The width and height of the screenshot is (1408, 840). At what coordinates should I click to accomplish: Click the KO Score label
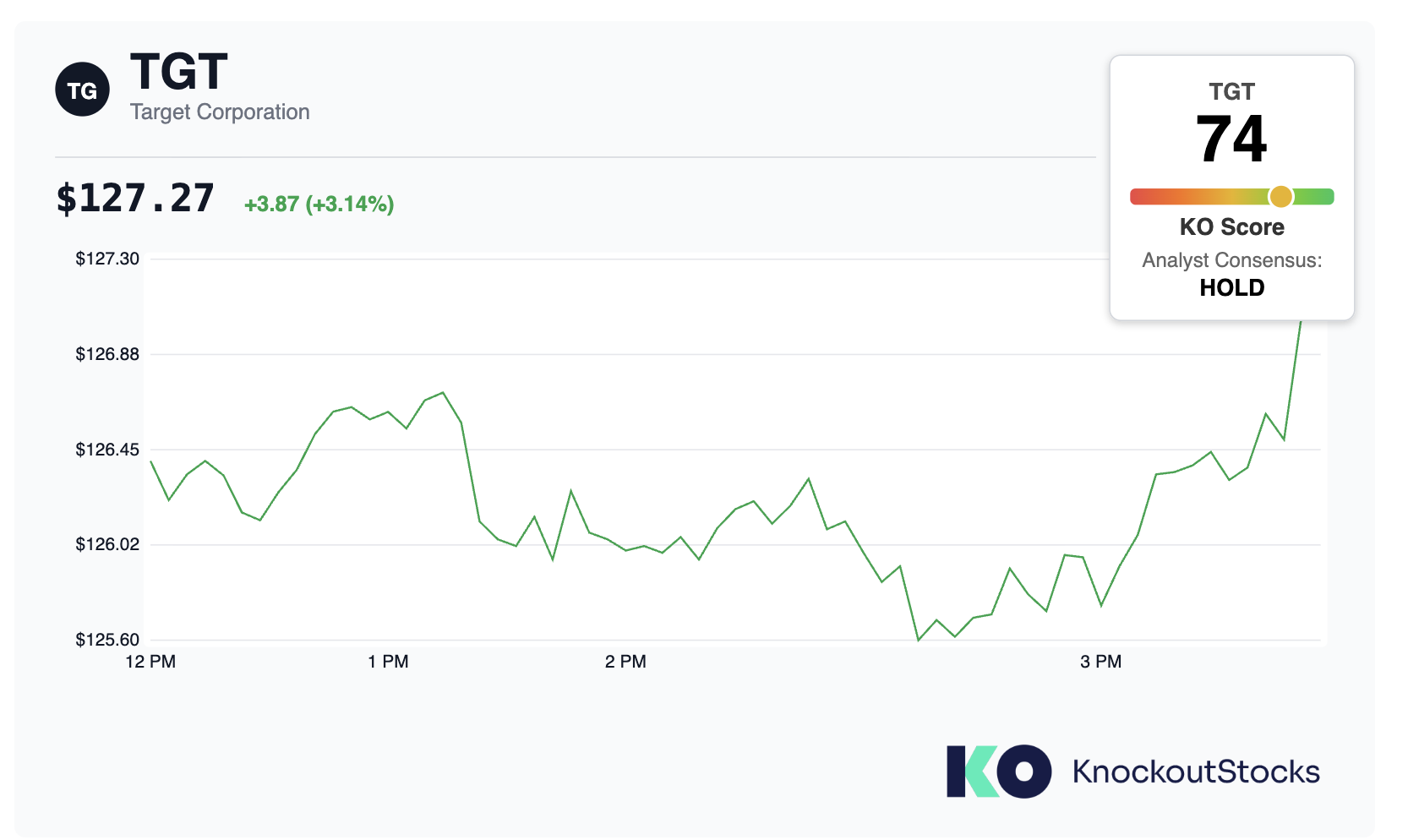click(1232, 227)
